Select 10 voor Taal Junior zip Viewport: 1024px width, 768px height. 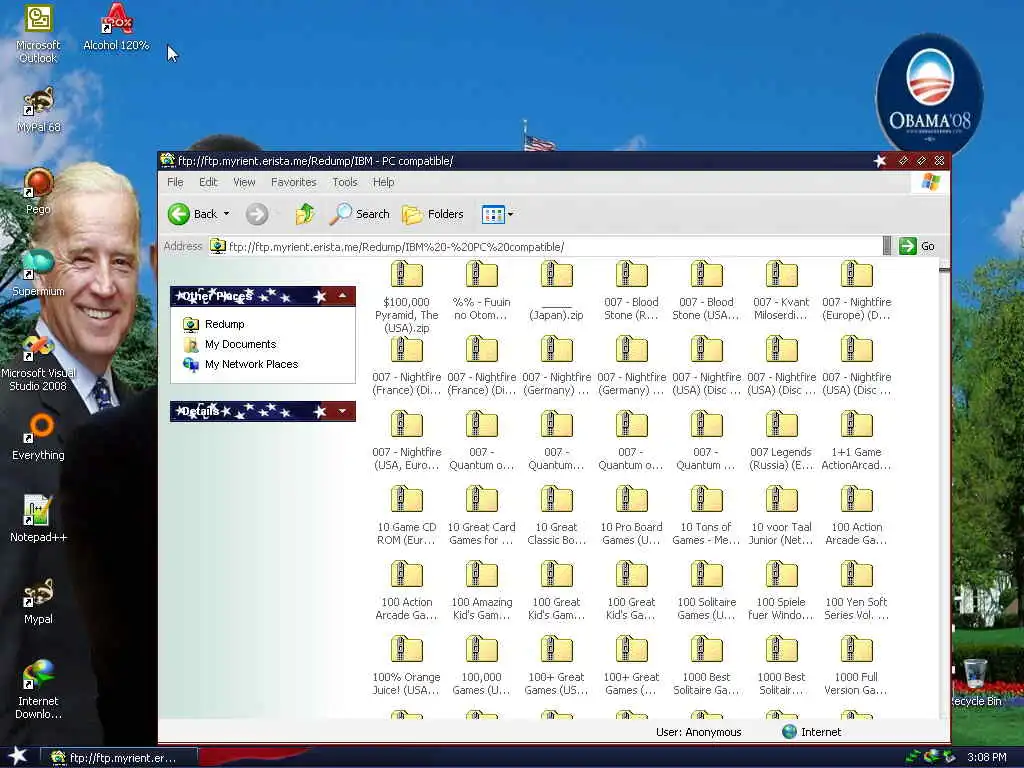click(781, 516)
